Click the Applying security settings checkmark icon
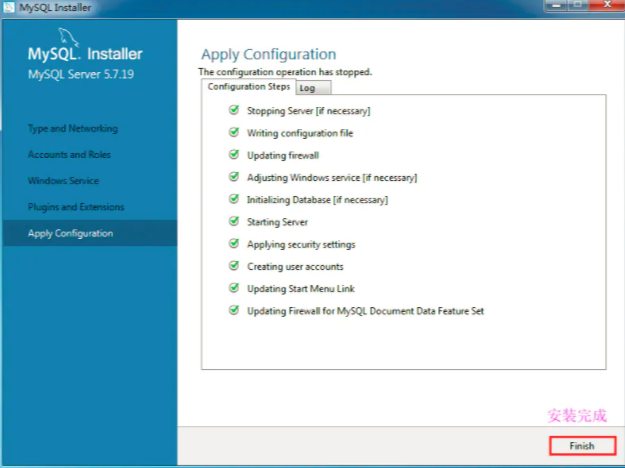625x468 pixels. pyautogui.click(x=234, y=244)
